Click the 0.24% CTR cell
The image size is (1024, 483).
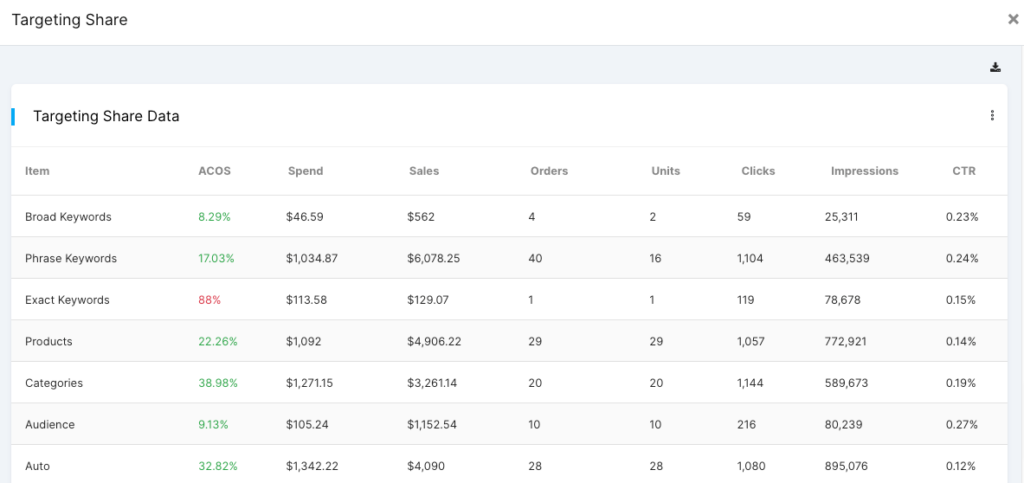[962, 258]
